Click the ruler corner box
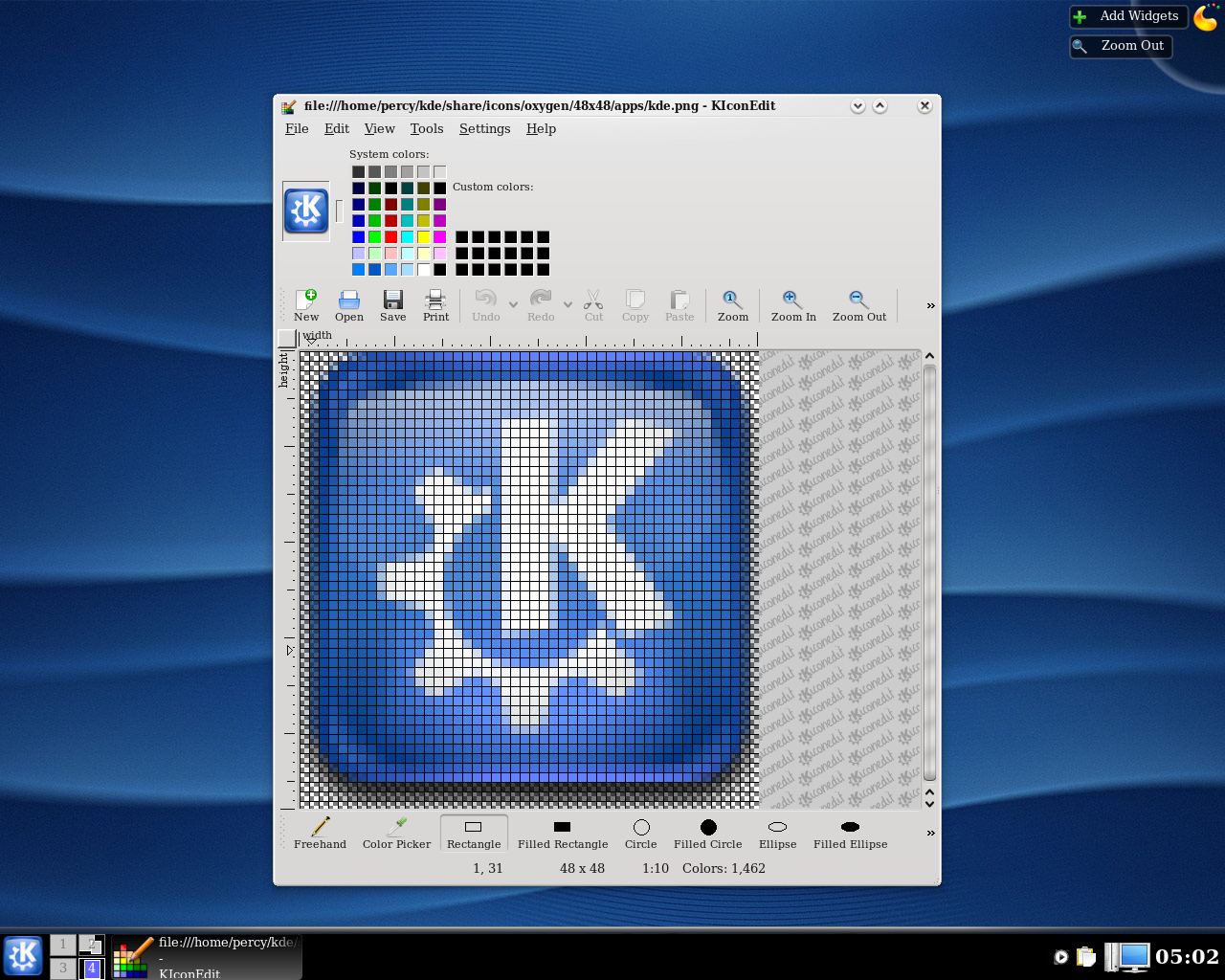Viewport: 1225px width, 980px height. tap(286, 338)
